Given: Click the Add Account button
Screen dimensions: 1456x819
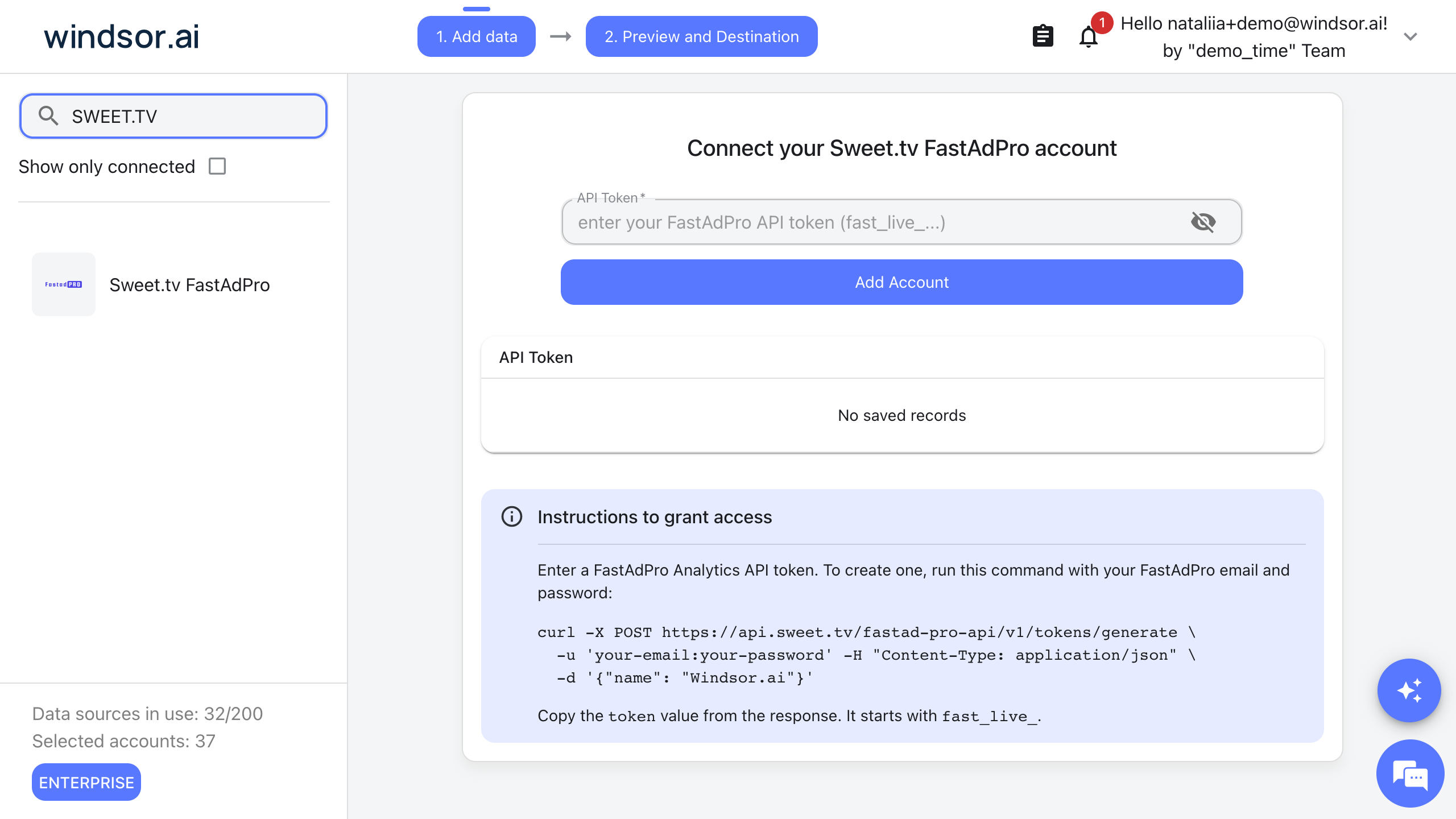Looking at the screenshot, I should 901,282.
